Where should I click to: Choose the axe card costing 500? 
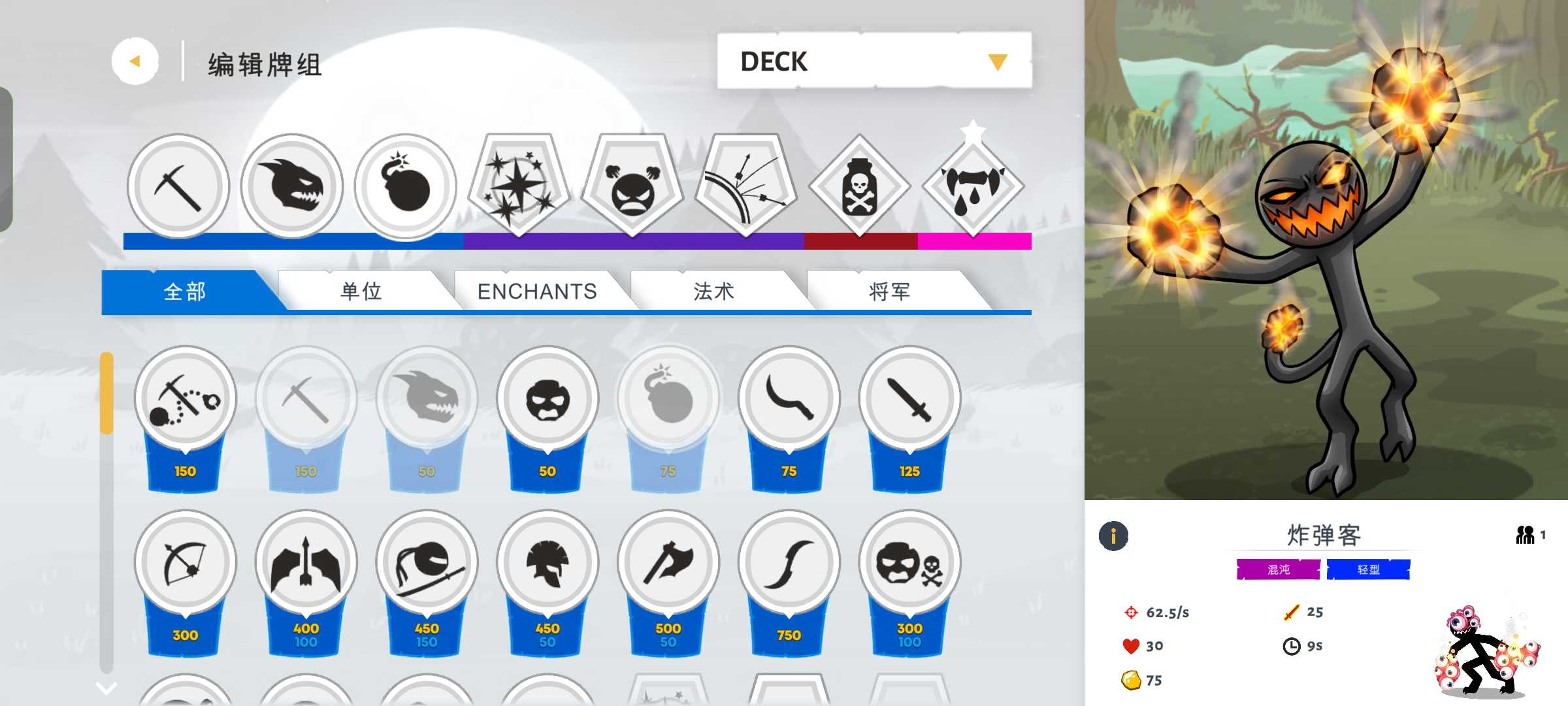668,583
